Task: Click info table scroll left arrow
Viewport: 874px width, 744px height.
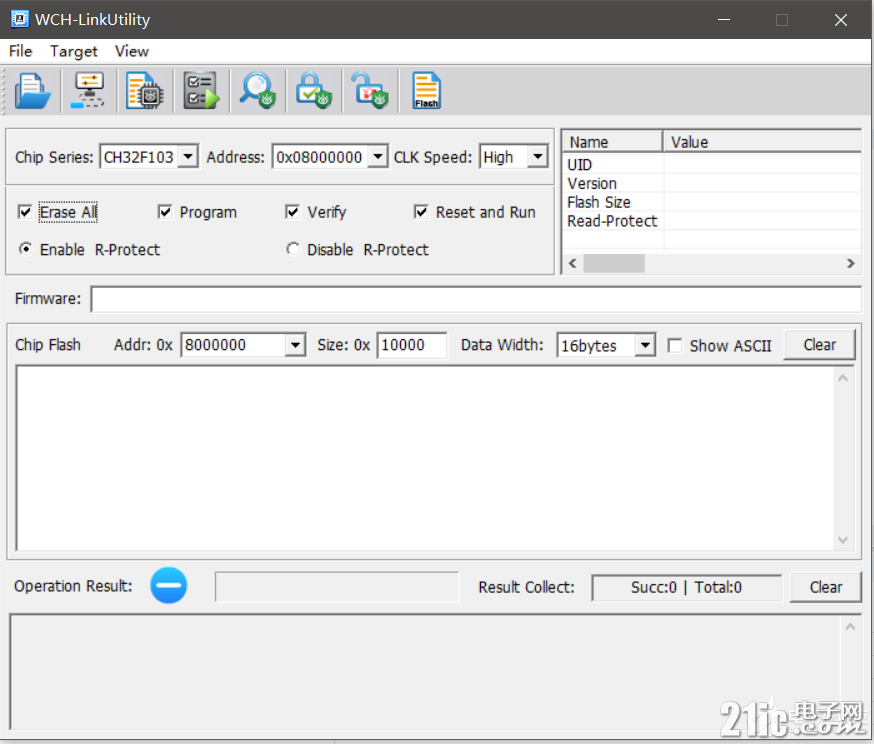Action: (x=572, y=263)
